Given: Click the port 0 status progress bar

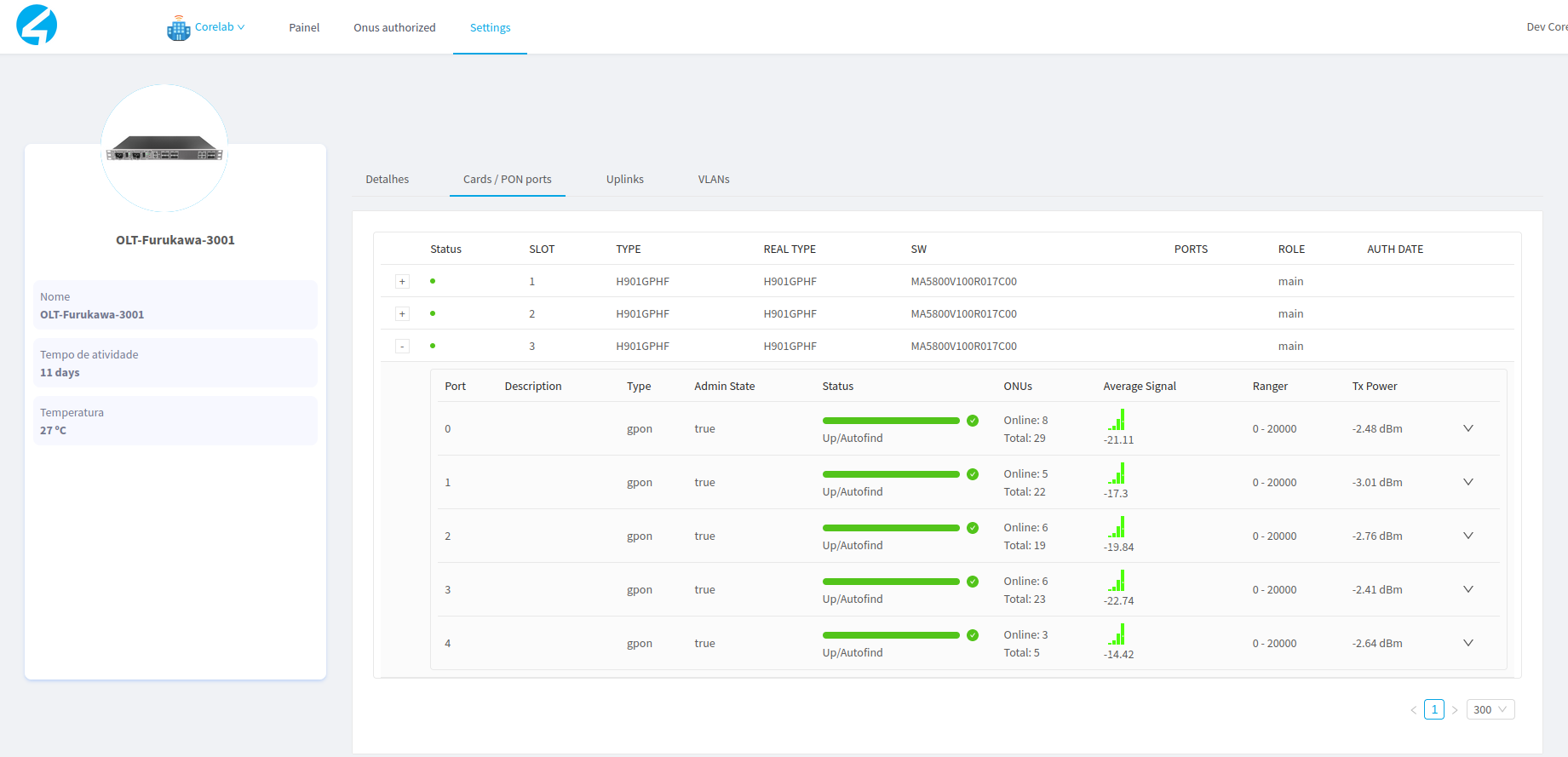Looking at the screenshot, I should tap(890, 421).
